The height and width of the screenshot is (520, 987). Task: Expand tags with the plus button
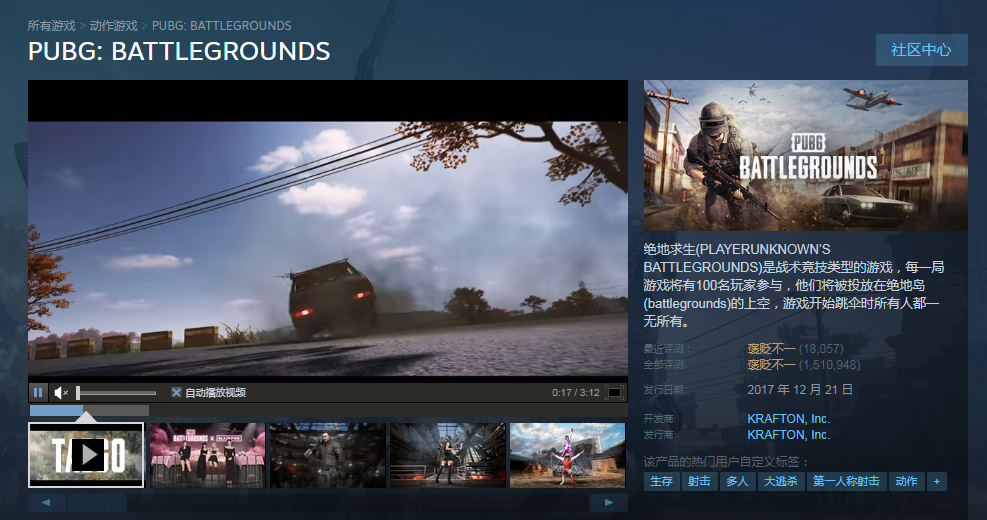pyautogui.click(x=936, y=481)
